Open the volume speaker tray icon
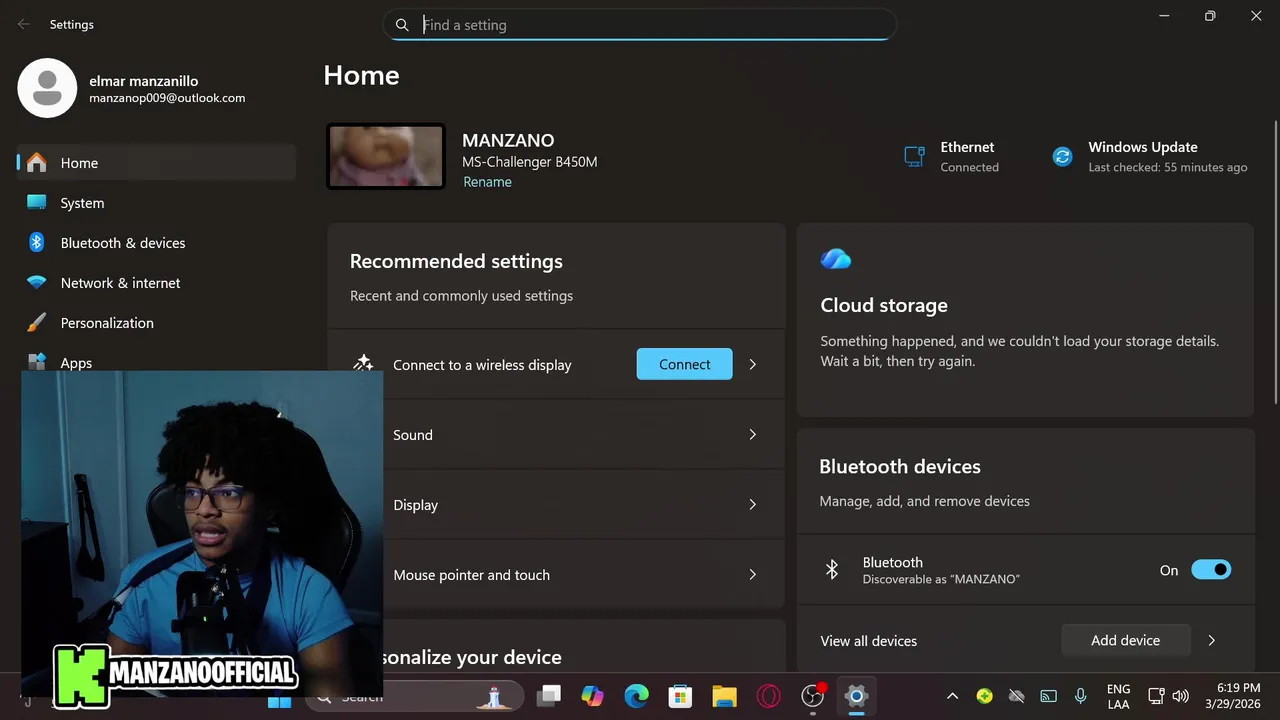Viewport: 1280px width, 720px height. [x=1181, y=696]
